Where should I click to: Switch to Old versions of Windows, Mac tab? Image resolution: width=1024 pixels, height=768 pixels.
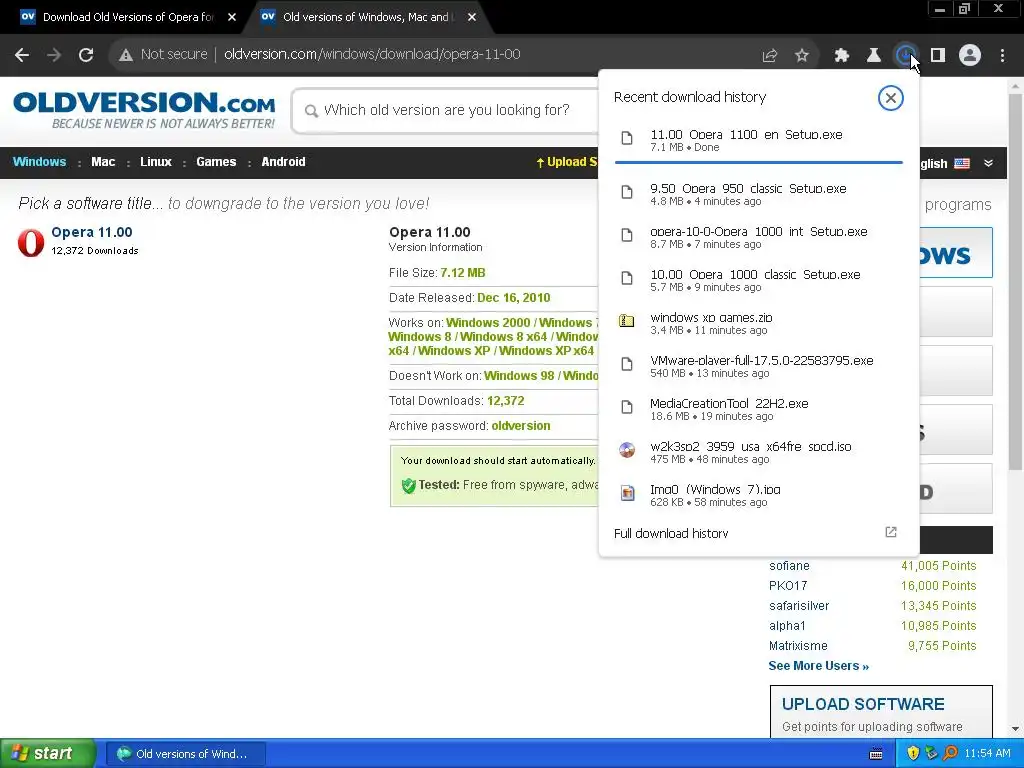(x=368, y=17)
